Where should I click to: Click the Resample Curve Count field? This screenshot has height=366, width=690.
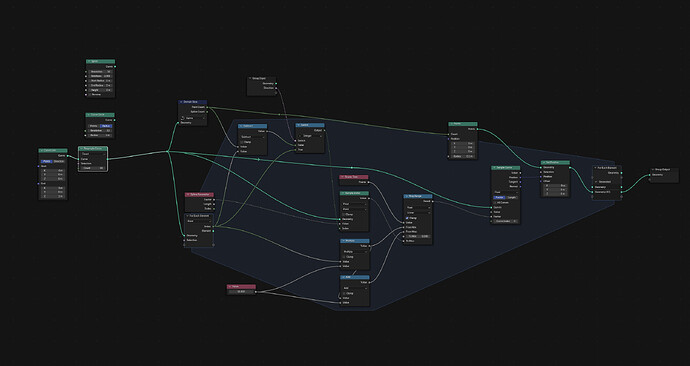(x=92, y=168)
